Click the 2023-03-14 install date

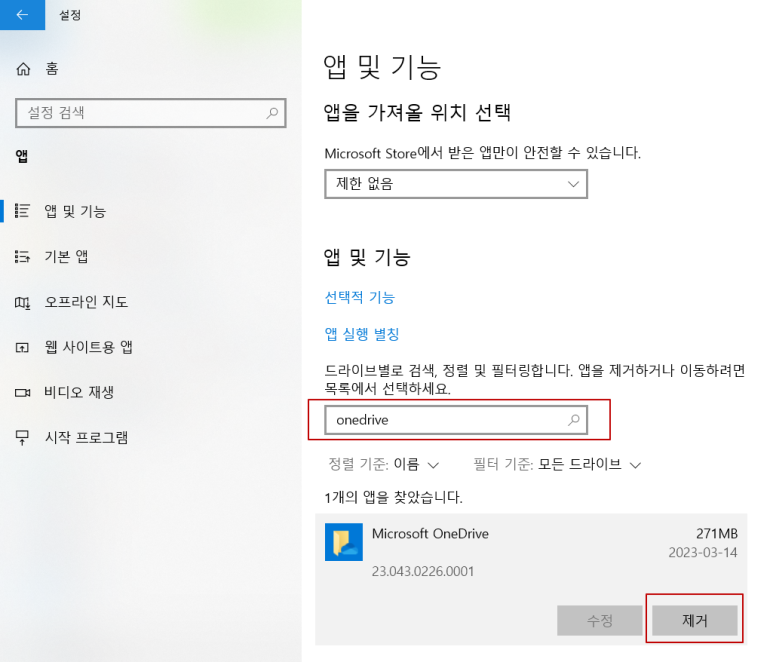[703, 552]
